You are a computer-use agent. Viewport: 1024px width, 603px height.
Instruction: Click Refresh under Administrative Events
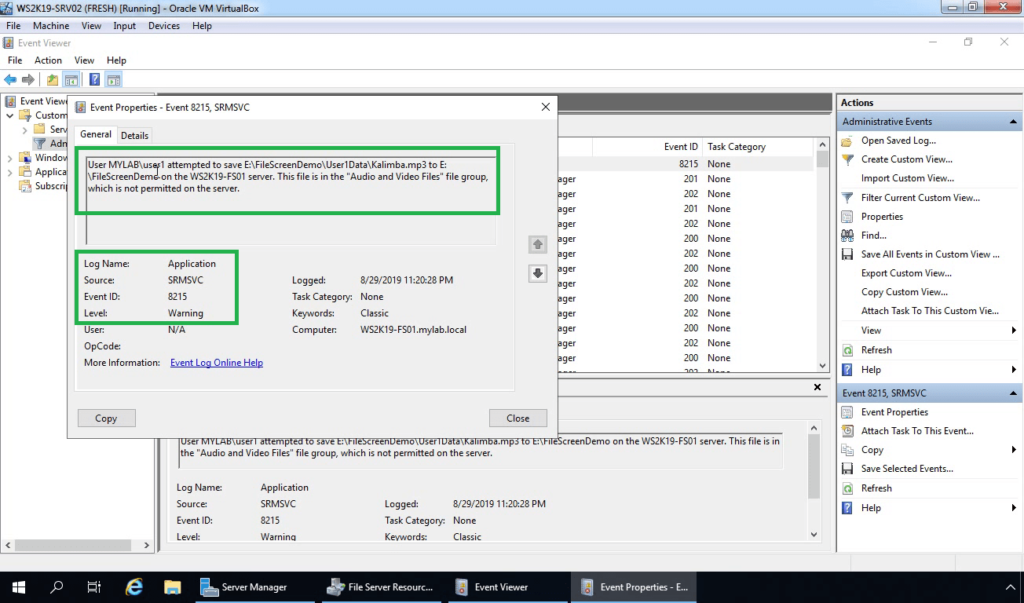point(876,350)
